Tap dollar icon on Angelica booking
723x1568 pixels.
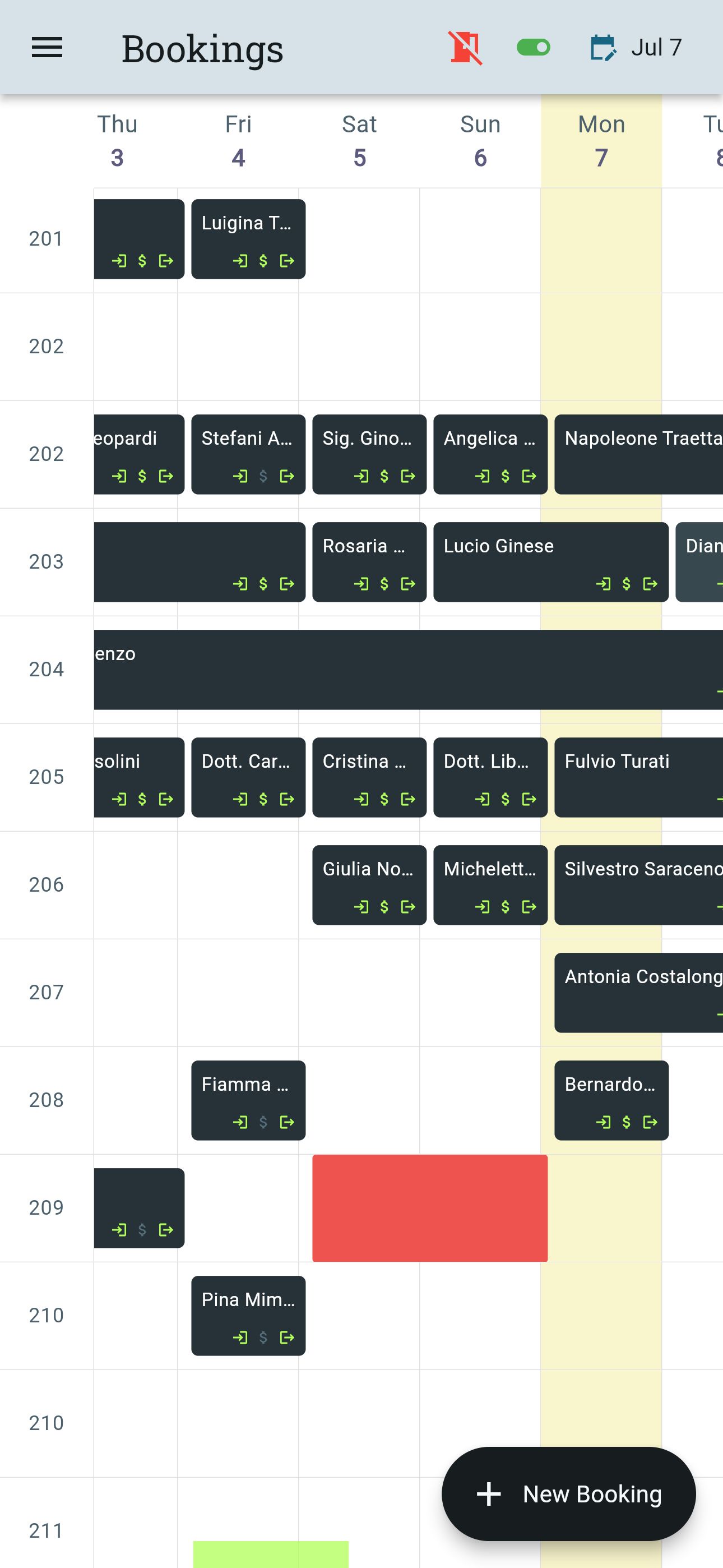pyautogui.click(x=504, y=477)
